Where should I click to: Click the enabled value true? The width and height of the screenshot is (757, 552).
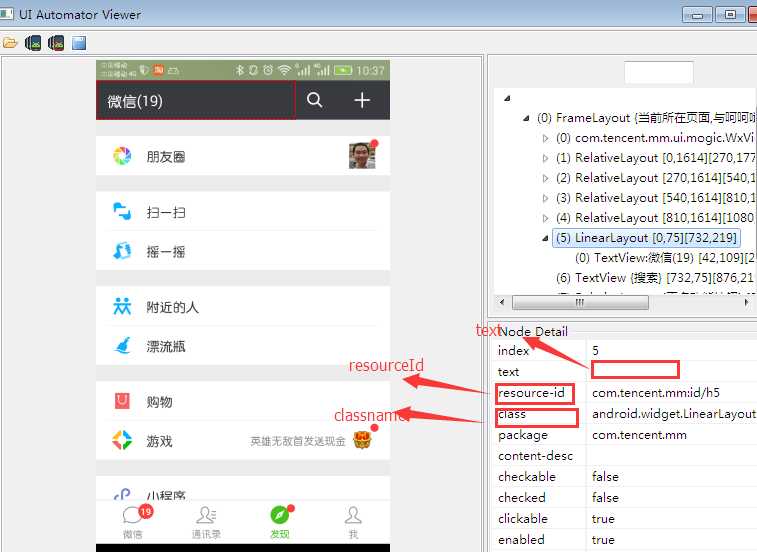[x=603, y=539]
